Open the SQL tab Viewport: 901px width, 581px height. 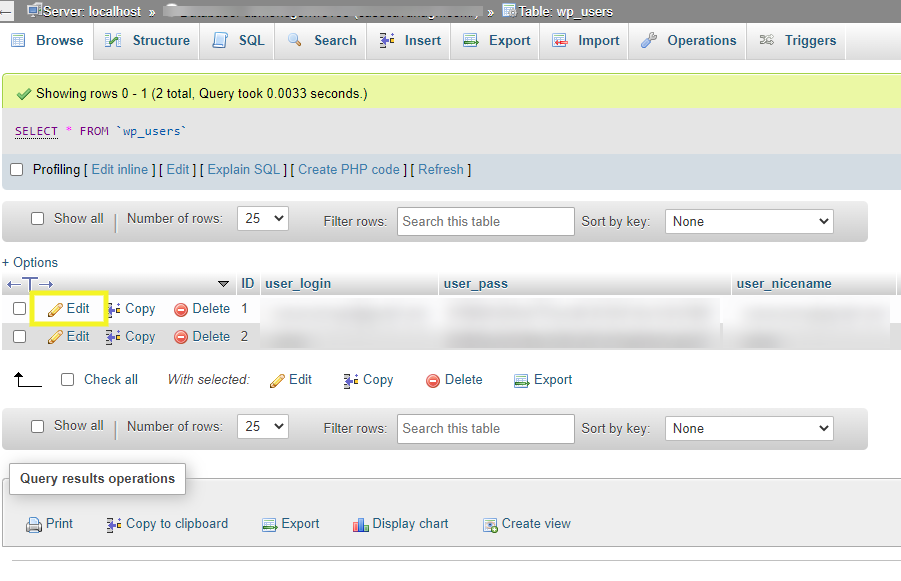(x=237, y=41)
